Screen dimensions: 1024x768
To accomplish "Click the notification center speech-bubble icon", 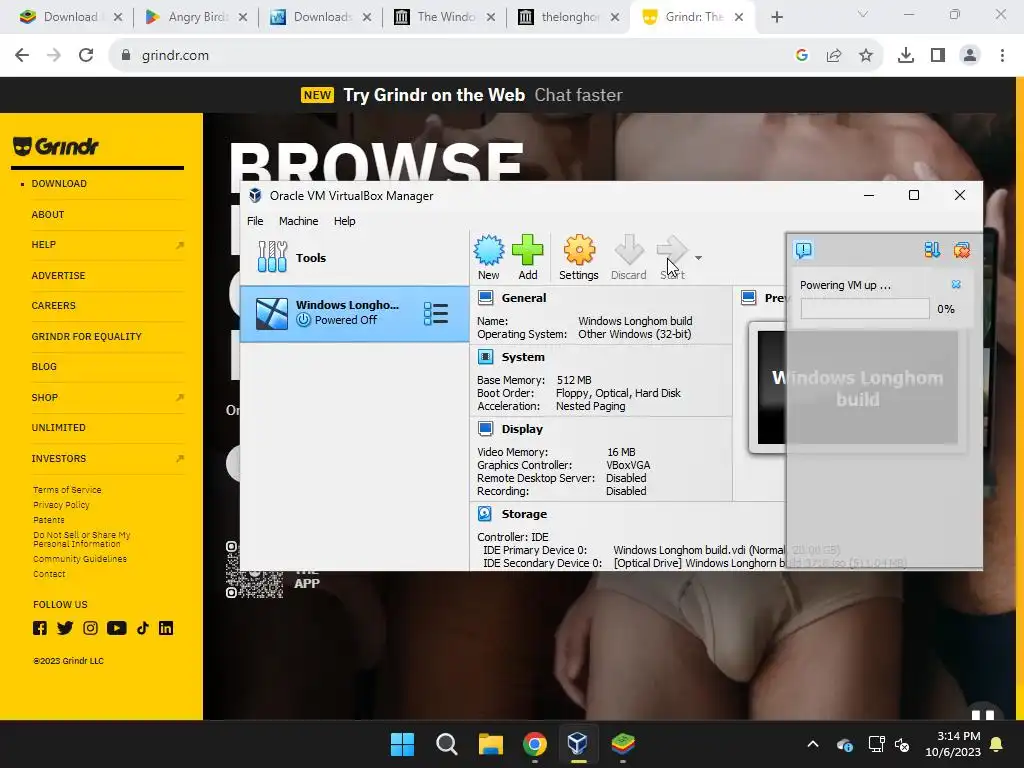I will (x=803, y=249).
